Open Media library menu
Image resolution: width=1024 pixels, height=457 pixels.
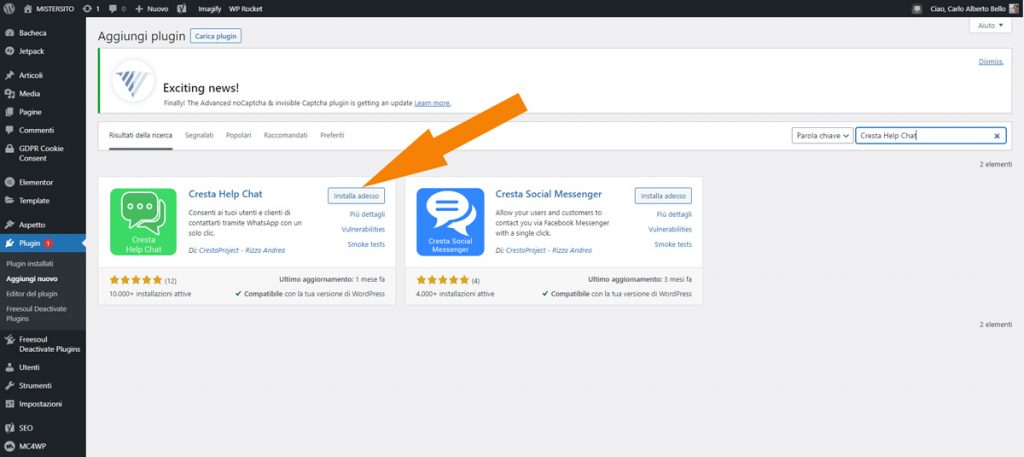coord(29,93)
